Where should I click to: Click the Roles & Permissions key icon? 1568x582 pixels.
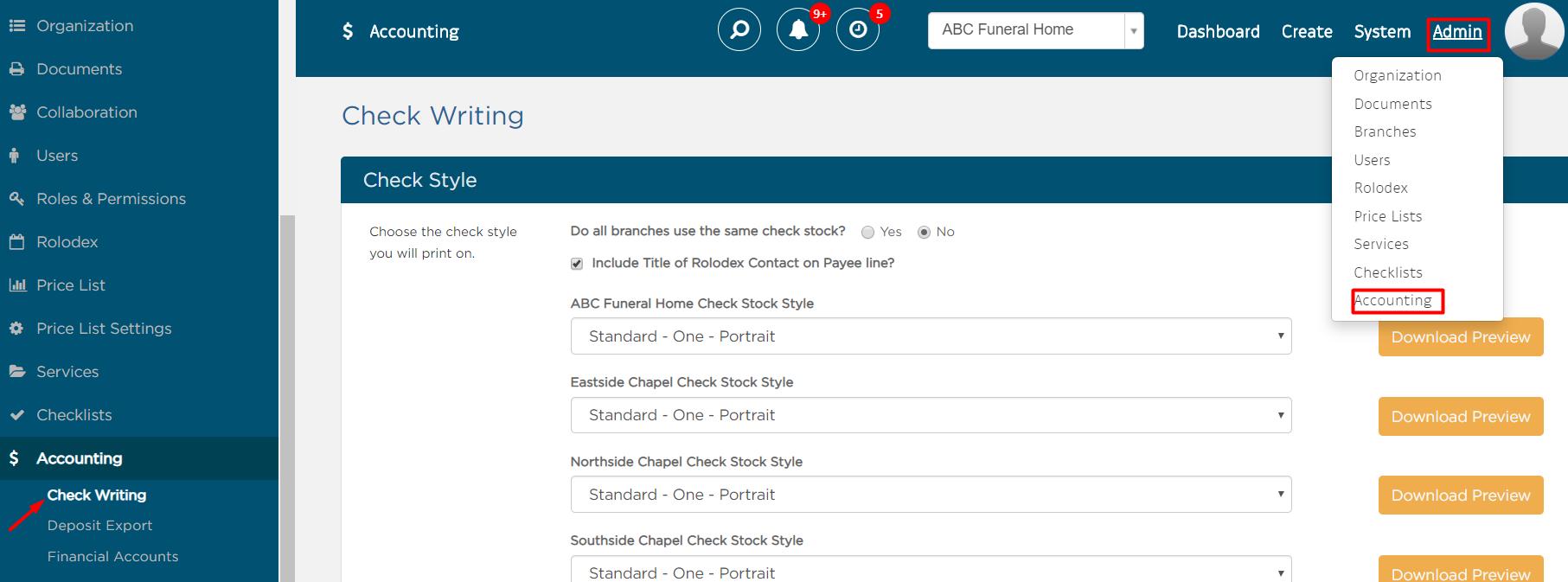pos(16,199)
